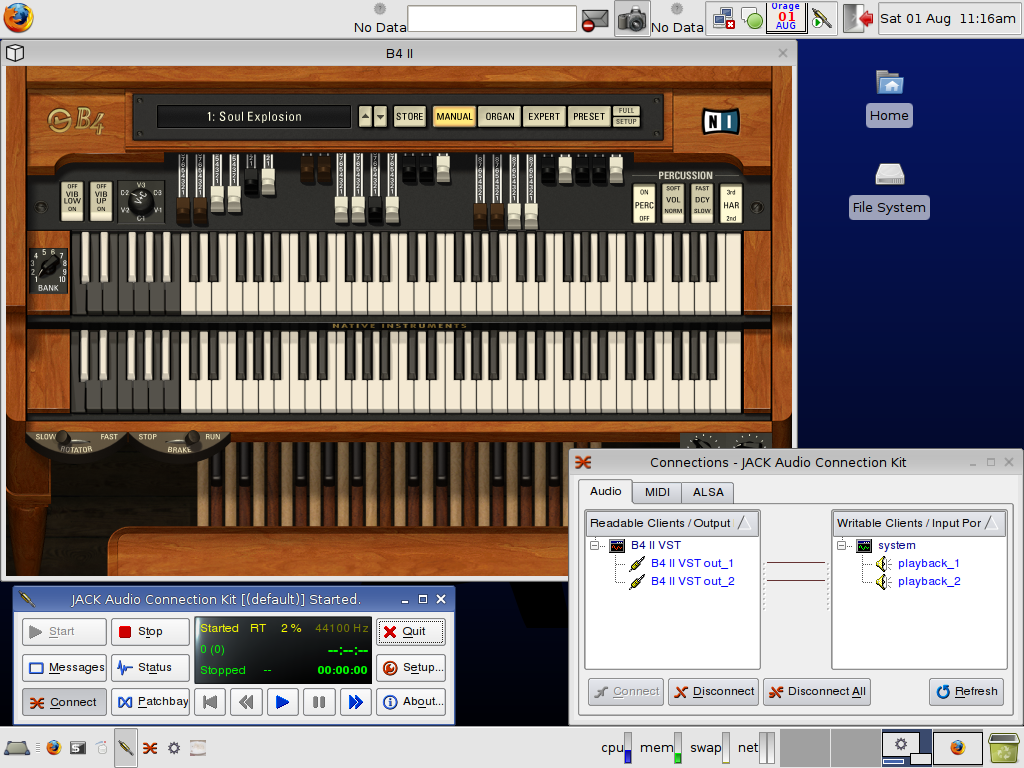Image resolution: width=1024 pixels, height=768 pixels.
Task: Click the Connect button in JACK control window
Action: coord(64,702)
